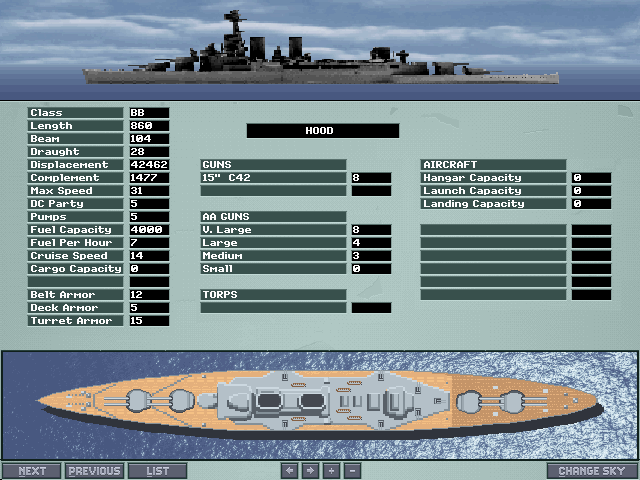Click the 15" C42 gun entry
640x480 pixels.
[274, 178]
